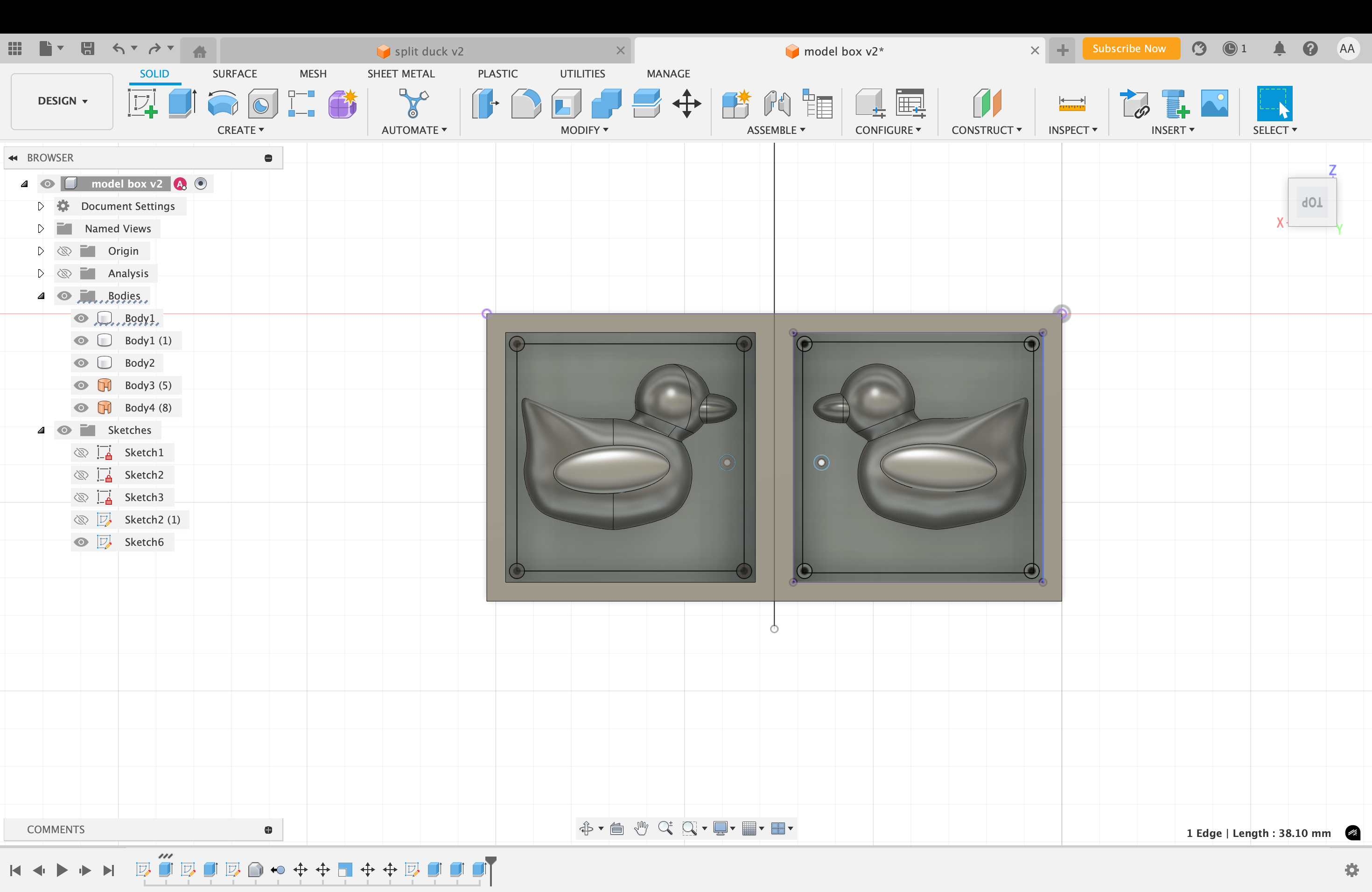
Task: Collapse the Sketches folder
Action: (x=40, y=431)
